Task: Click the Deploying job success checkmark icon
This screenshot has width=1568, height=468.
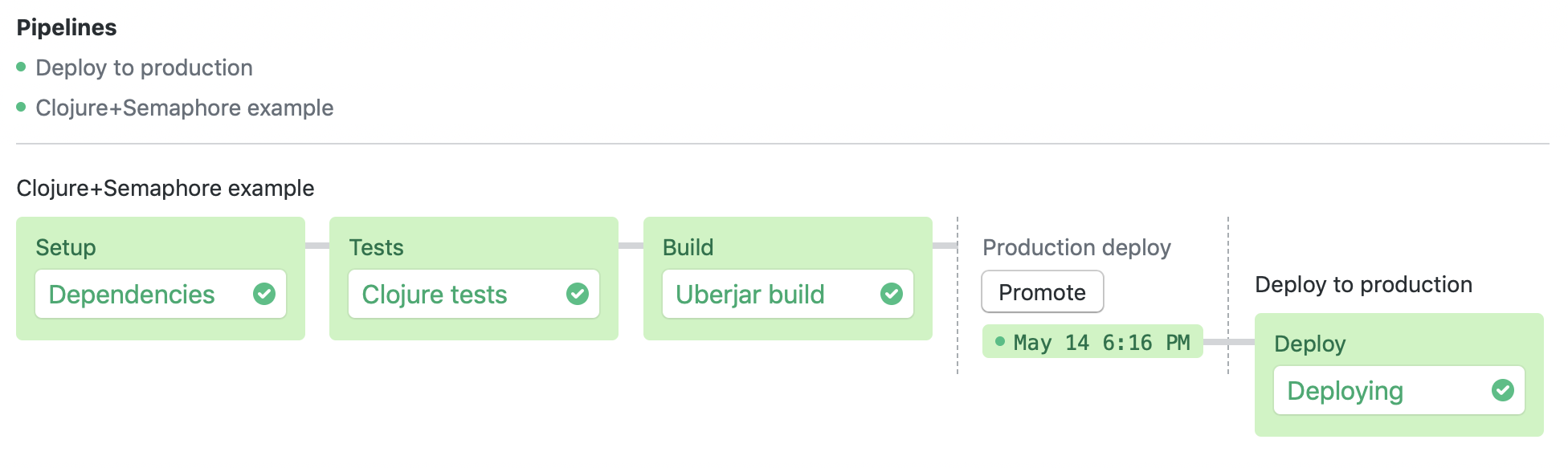Action: (1503, 390)
